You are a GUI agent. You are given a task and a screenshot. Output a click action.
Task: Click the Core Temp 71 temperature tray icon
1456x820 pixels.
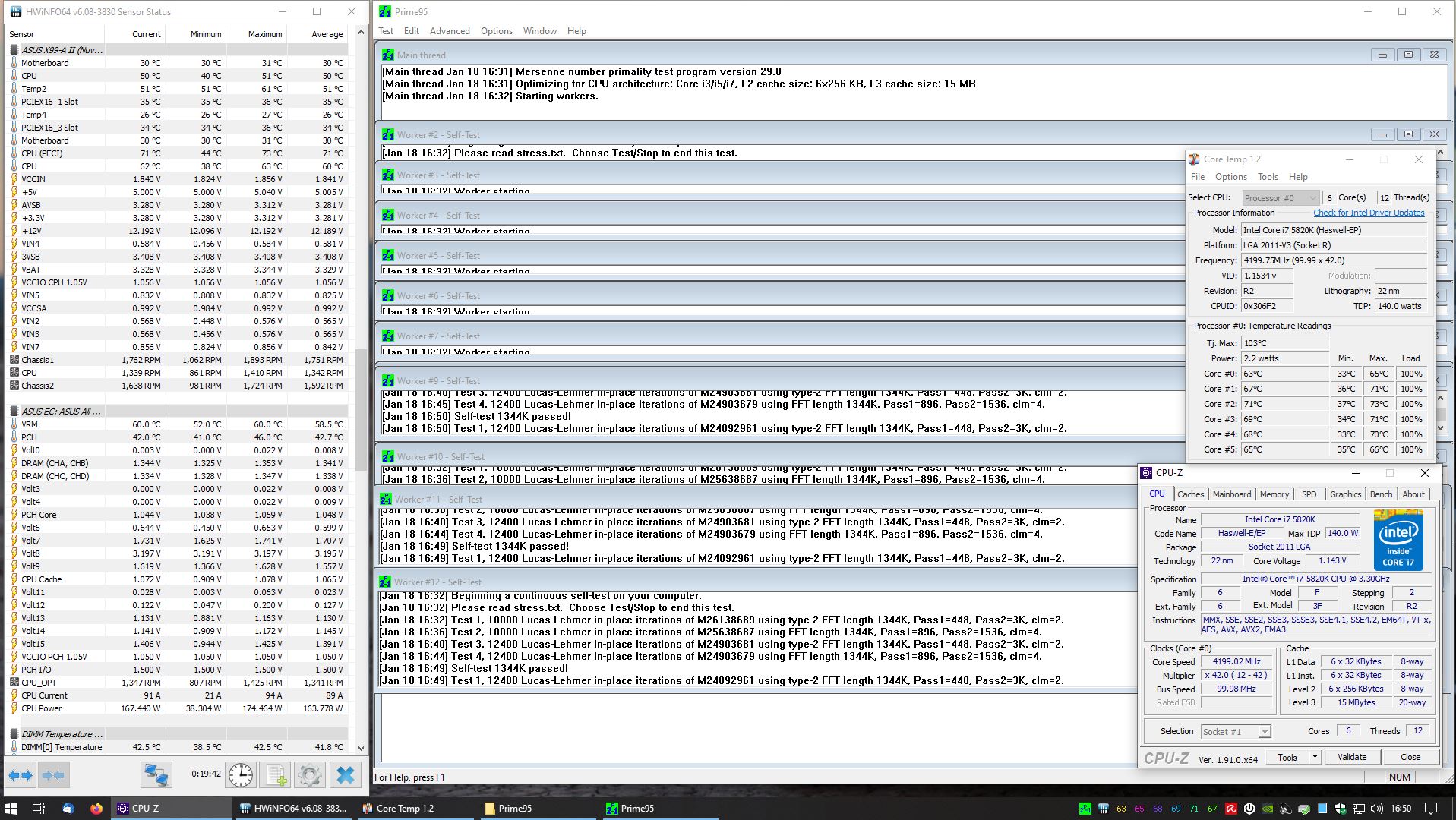[x=1194, y=809]
